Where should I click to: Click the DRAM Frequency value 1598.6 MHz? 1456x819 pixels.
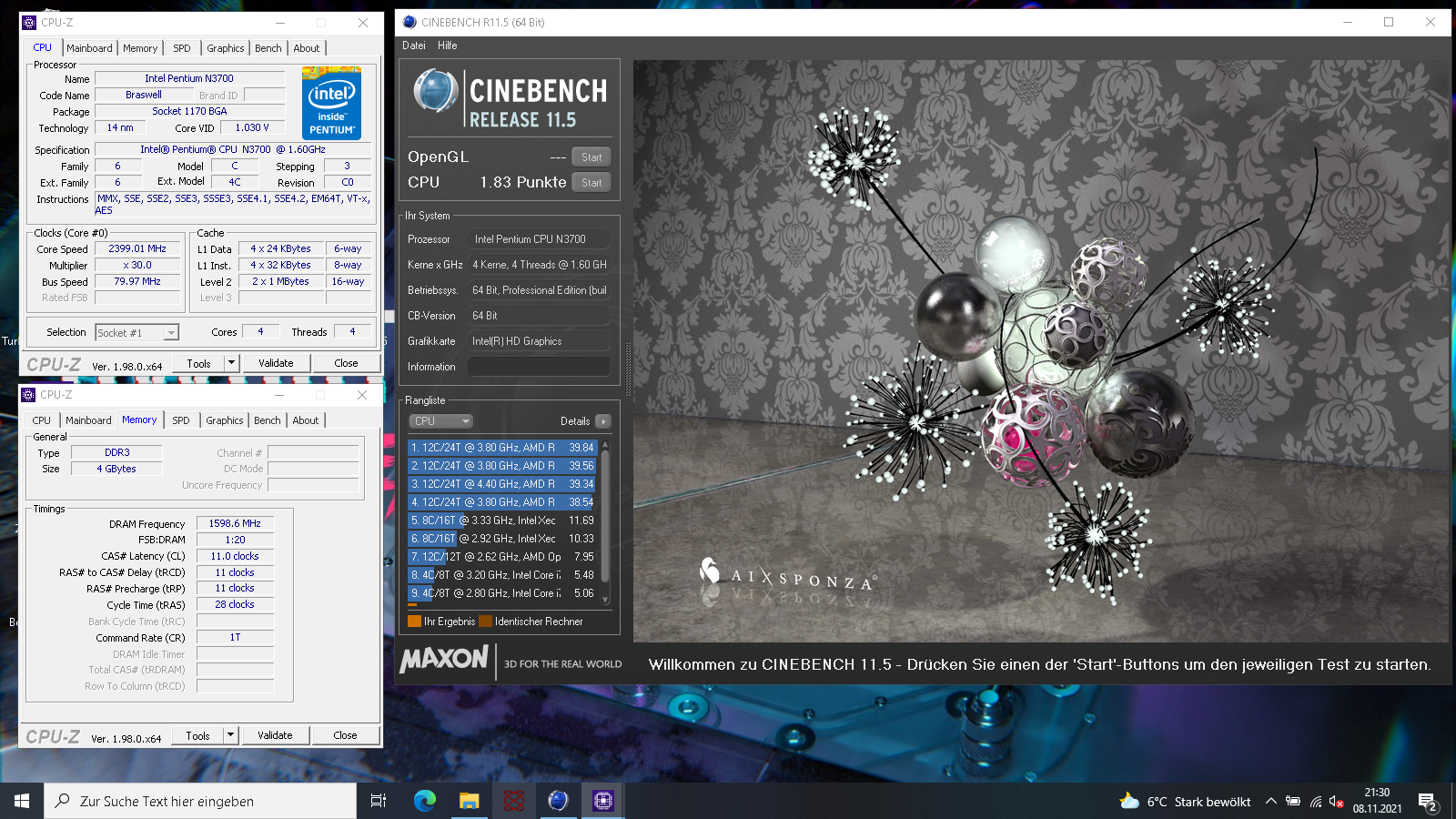pos(235,524)
